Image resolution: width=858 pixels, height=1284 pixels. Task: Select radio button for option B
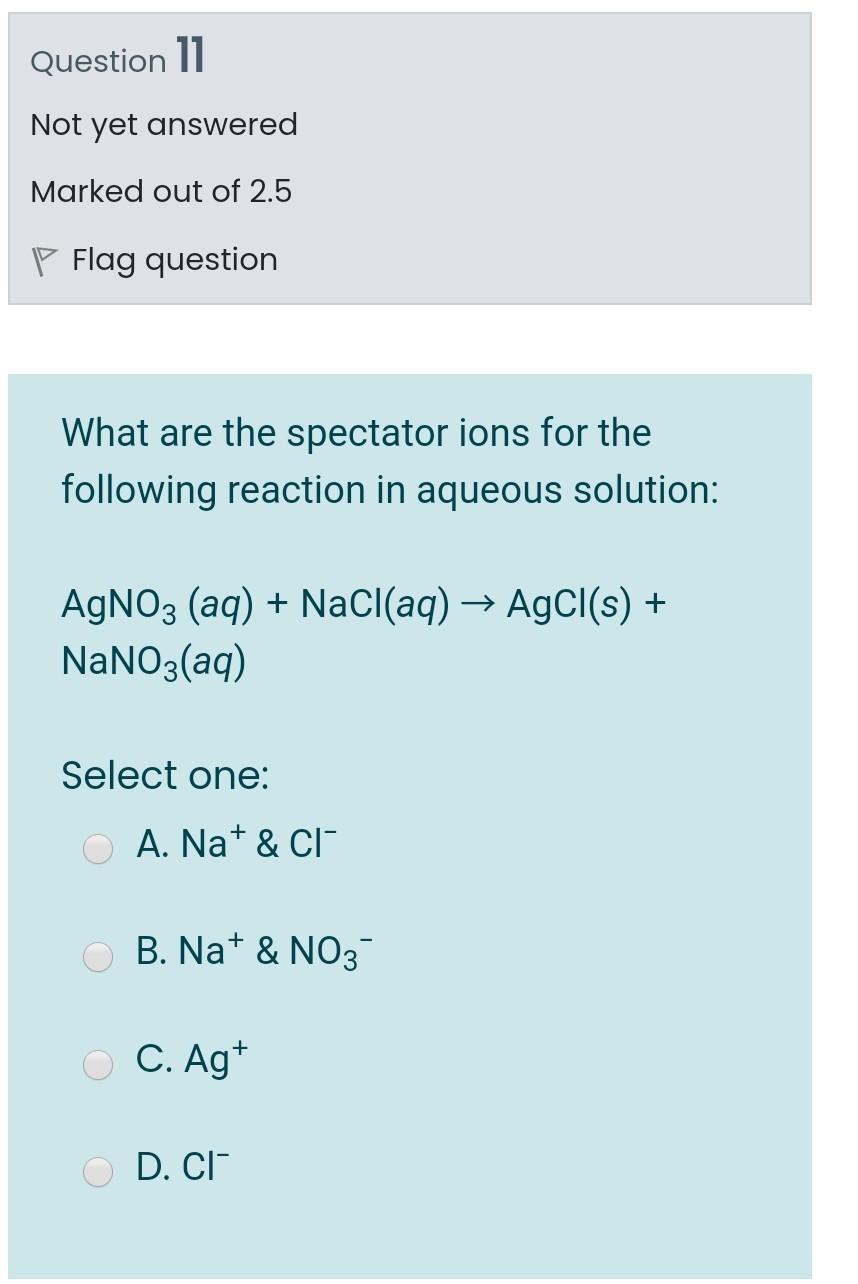pos(97,957)
